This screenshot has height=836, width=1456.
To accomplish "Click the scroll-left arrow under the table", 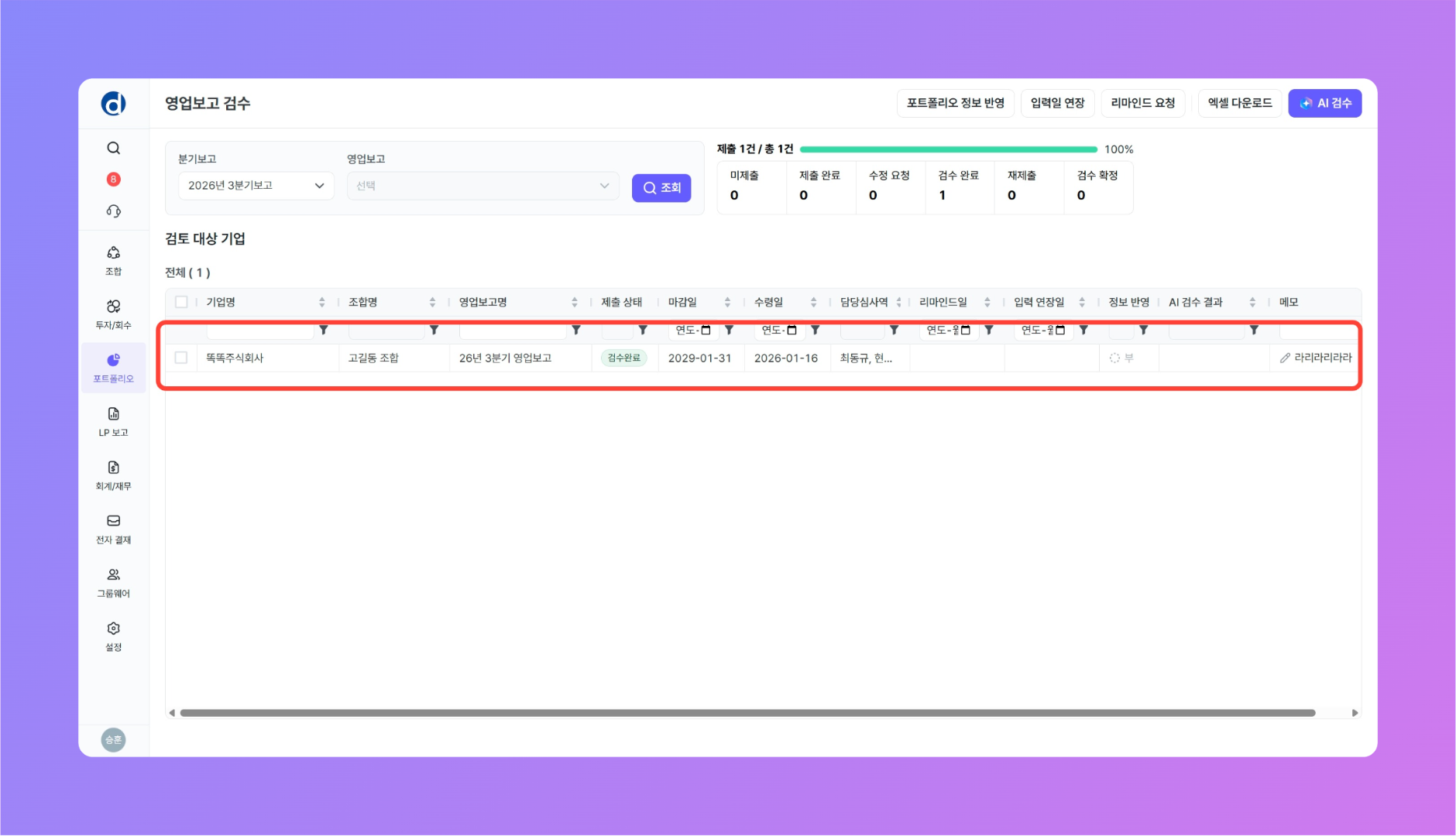I will point(172,713).
